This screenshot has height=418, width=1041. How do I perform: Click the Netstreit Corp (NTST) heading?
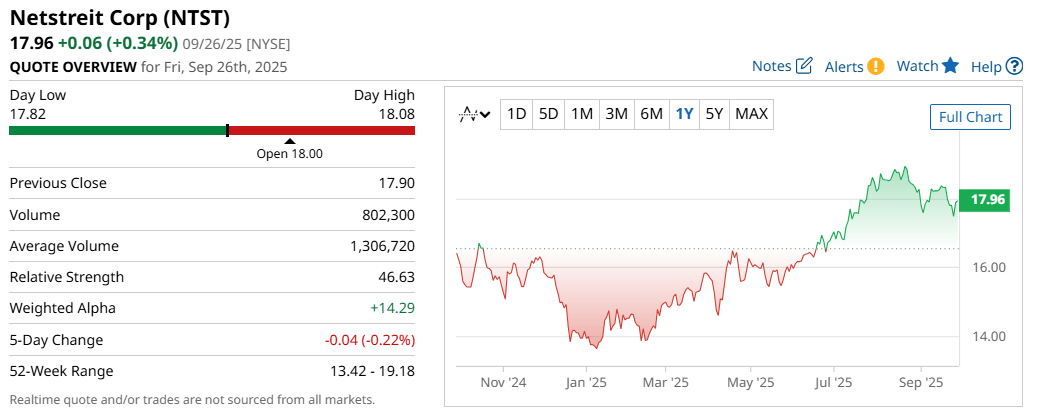tap(119, 17)
